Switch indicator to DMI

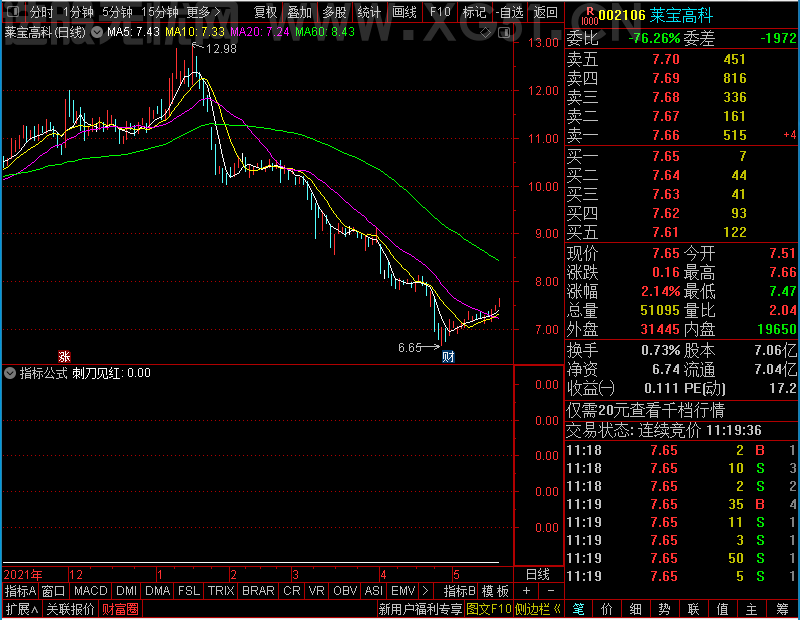click(x=126, y=591)
